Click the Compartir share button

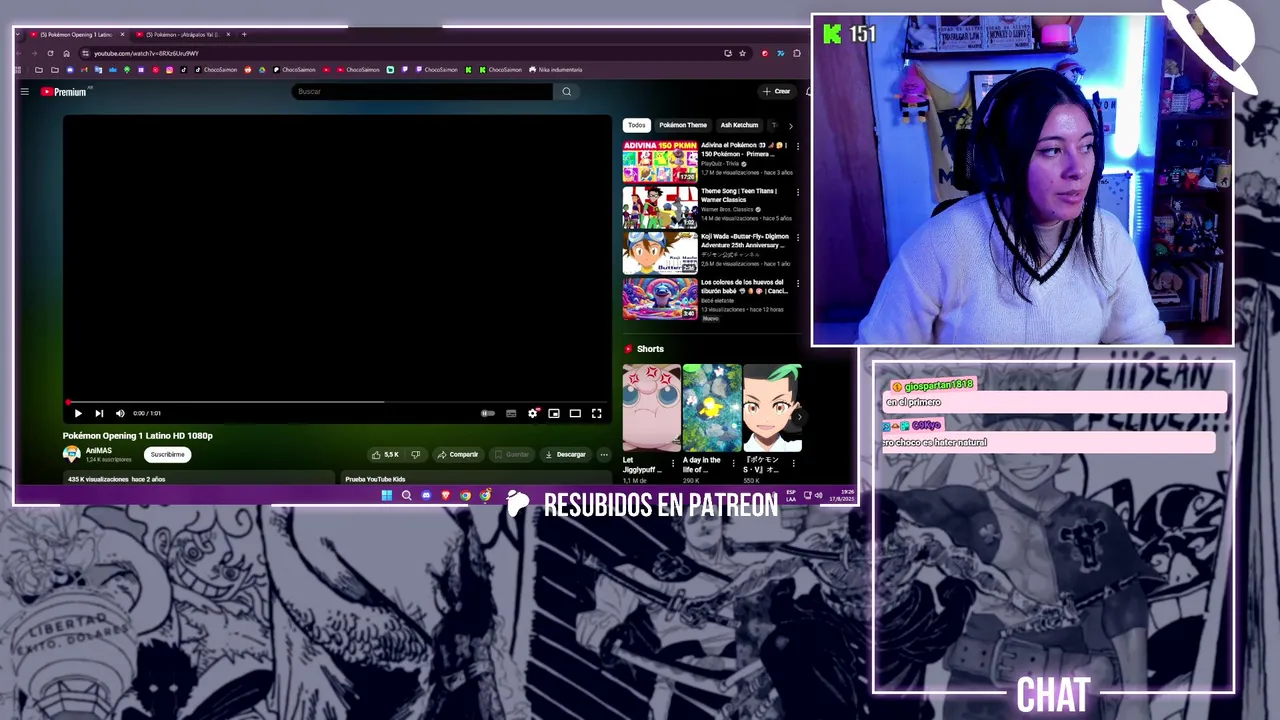(458, 454)
